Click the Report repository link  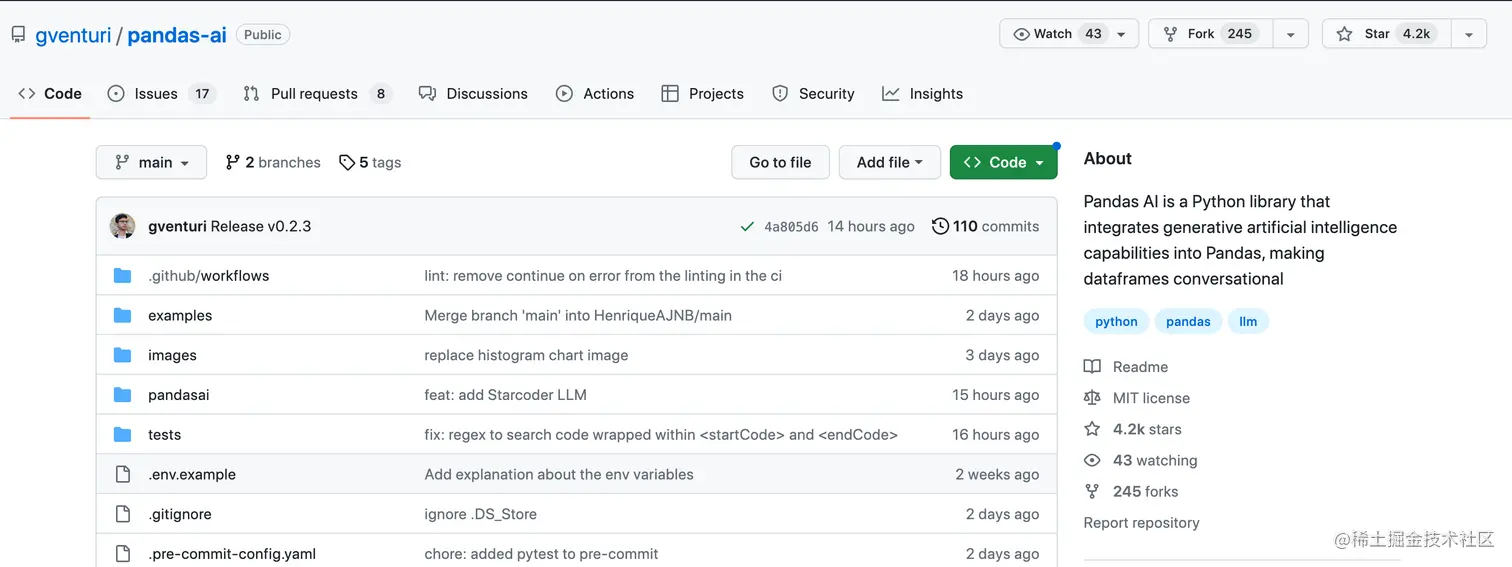coord(1141,523)
